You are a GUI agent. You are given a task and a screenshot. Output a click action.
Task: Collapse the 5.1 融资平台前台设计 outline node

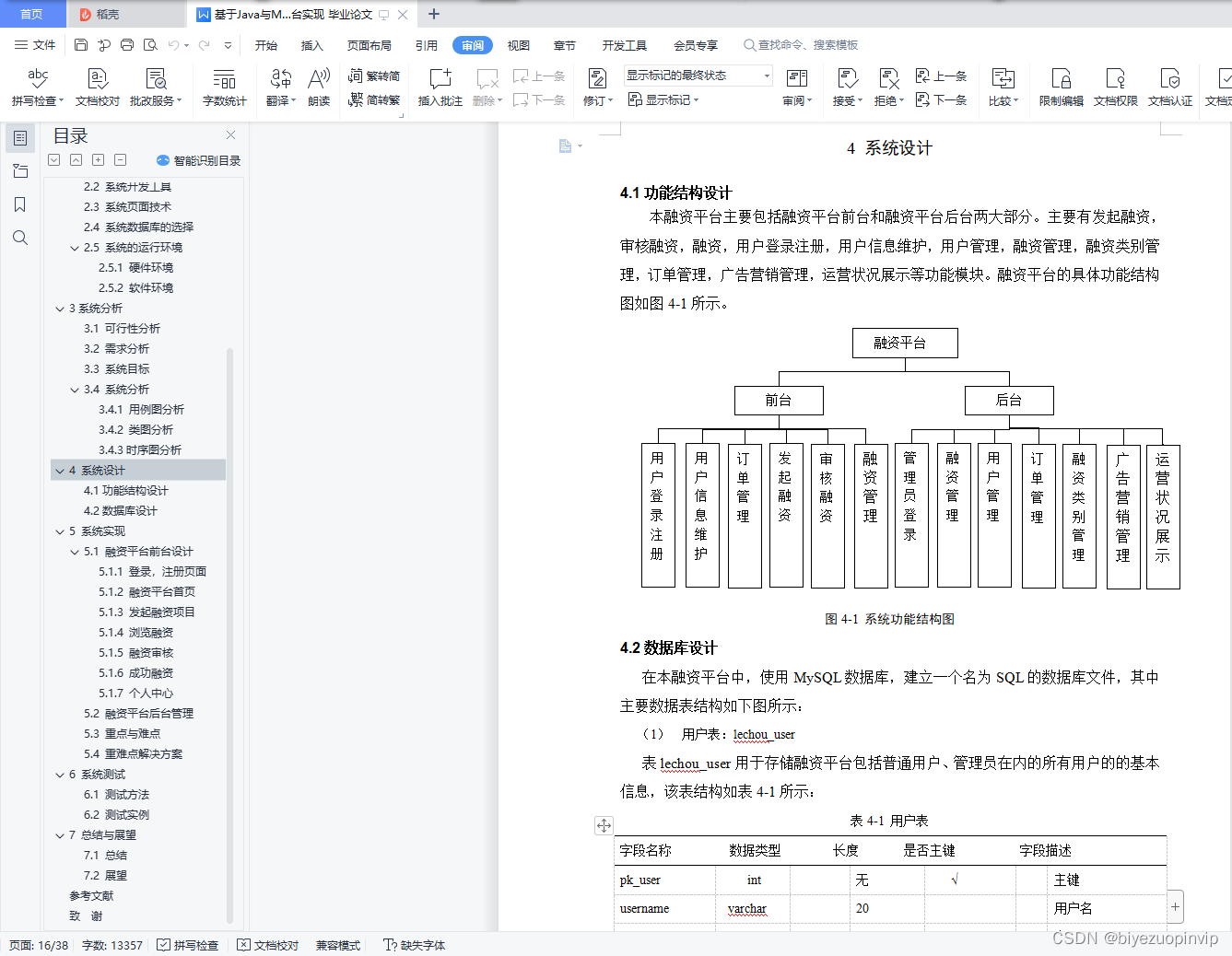(75, 552)
